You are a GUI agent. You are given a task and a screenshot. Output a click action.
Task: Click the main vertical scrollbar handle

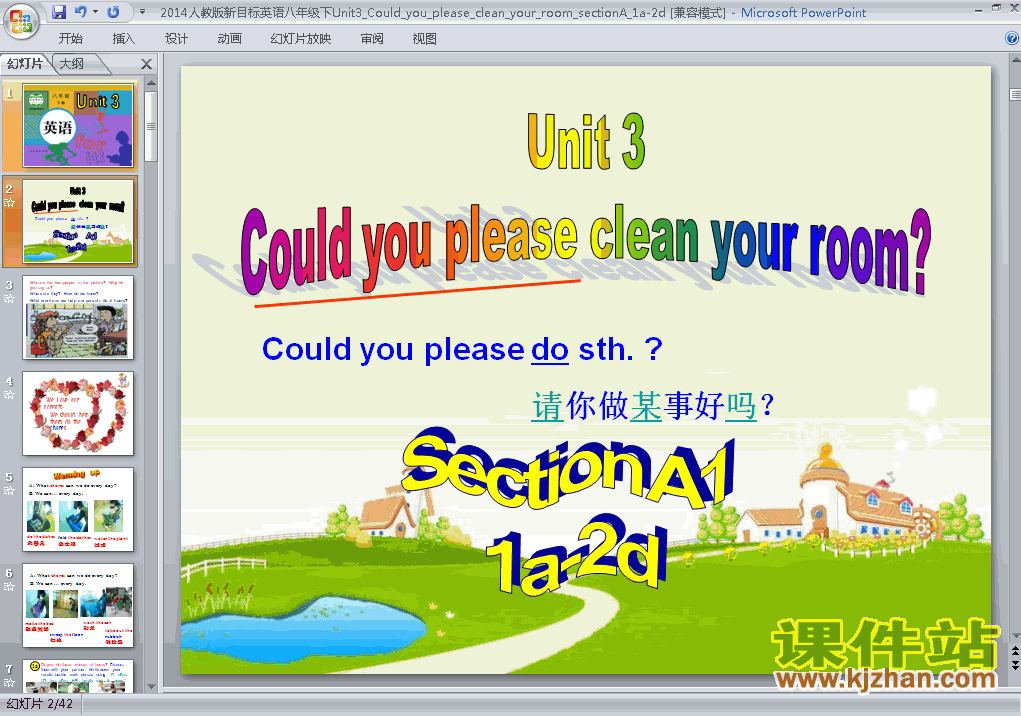(1015, 95)
